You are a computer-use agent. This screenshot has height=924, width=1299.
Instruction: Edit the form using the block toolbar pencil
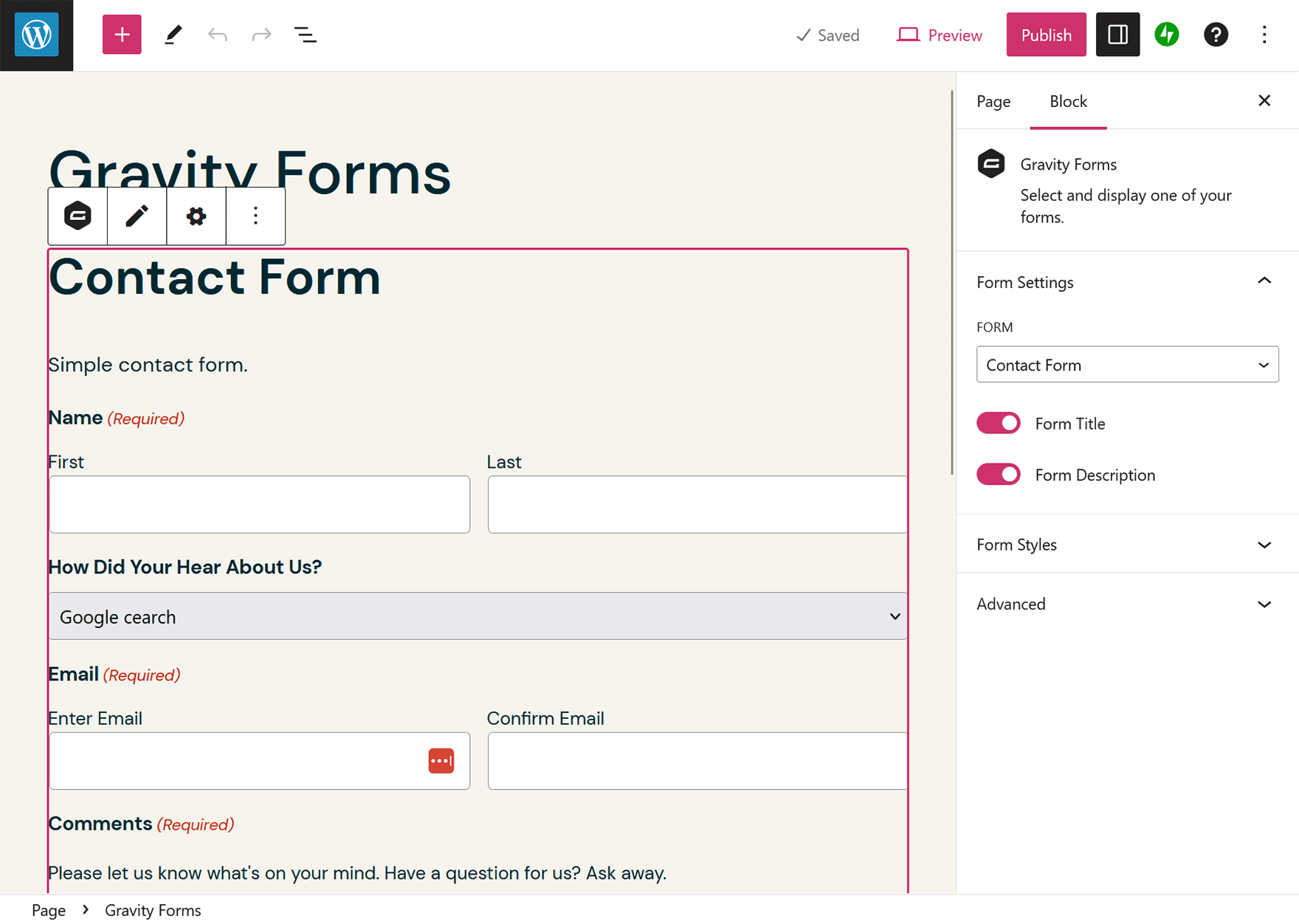click(x=137, y=216)
